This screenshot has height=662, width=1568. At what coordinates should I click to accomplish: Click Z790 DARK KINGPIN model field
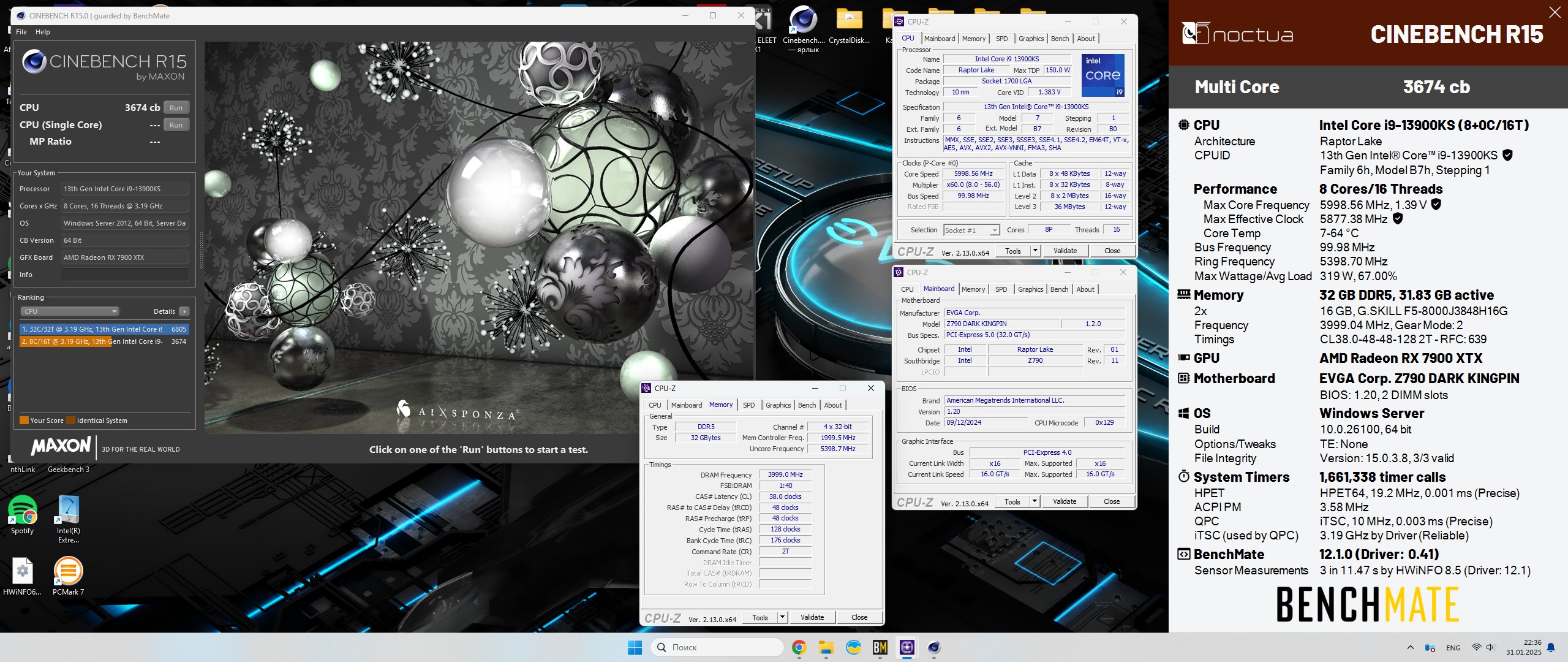click(1002, 324)
